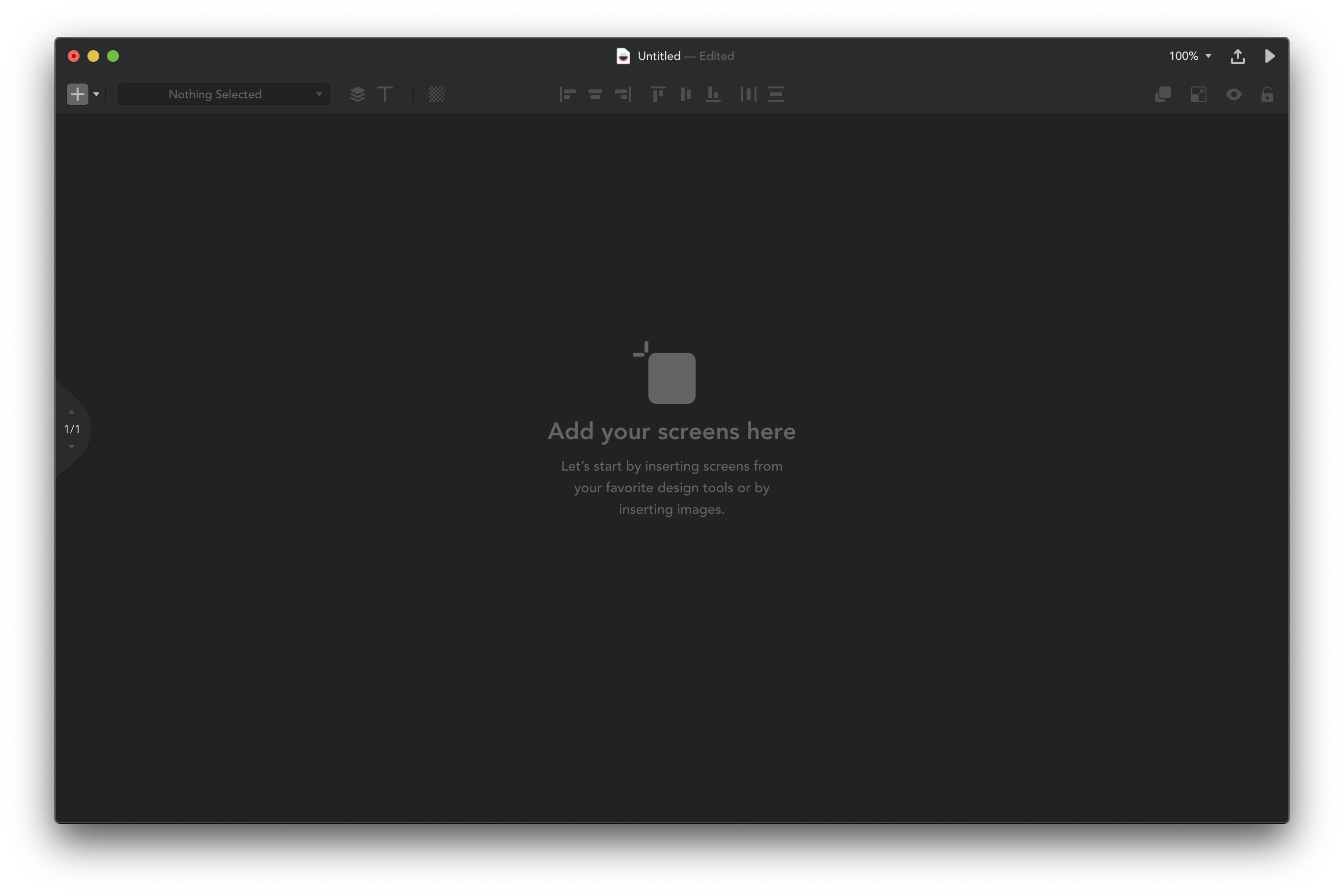
Task: Close the window with the red button
Action: pos(74,56)
